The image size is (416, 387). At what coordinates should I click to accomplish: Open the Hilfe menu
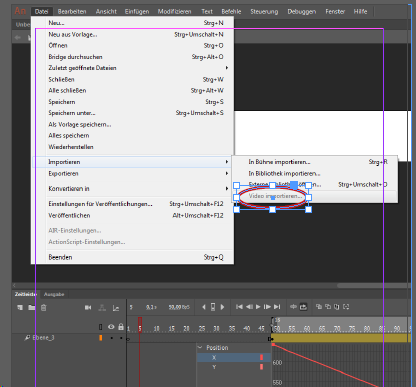point(360,12)
